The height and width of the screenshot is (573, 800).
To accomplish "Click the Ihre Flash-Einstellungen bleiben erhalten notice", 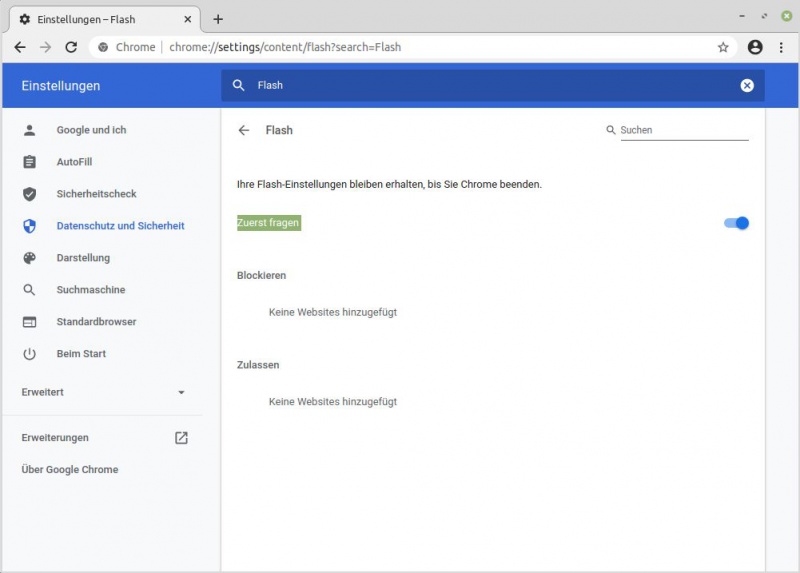I will pyautogui.click(x=389, y=185).
